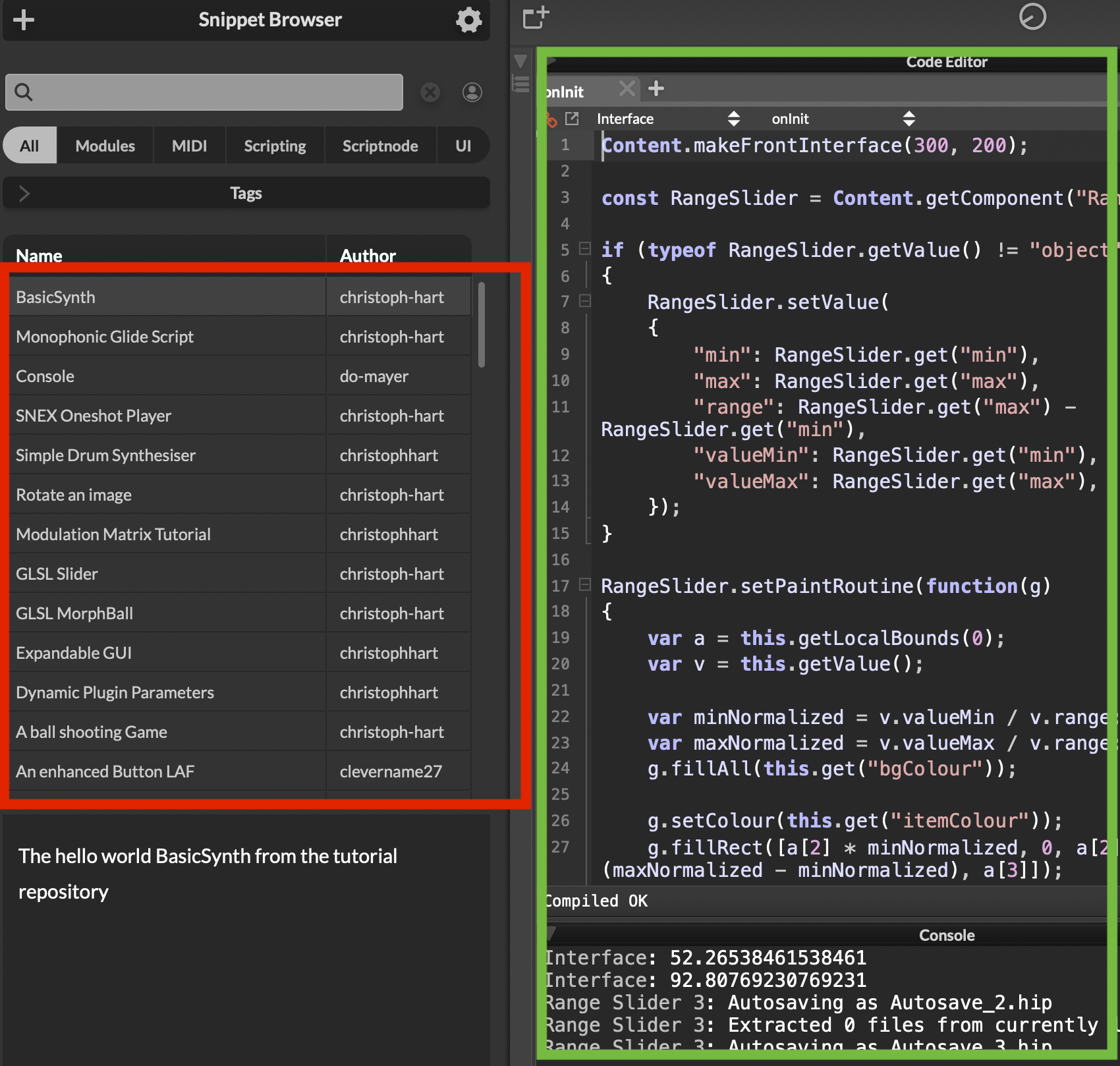Select the GLSL MorphBall snippet
Viewport: 1120px width, 1066px height.
click(240, 613)
